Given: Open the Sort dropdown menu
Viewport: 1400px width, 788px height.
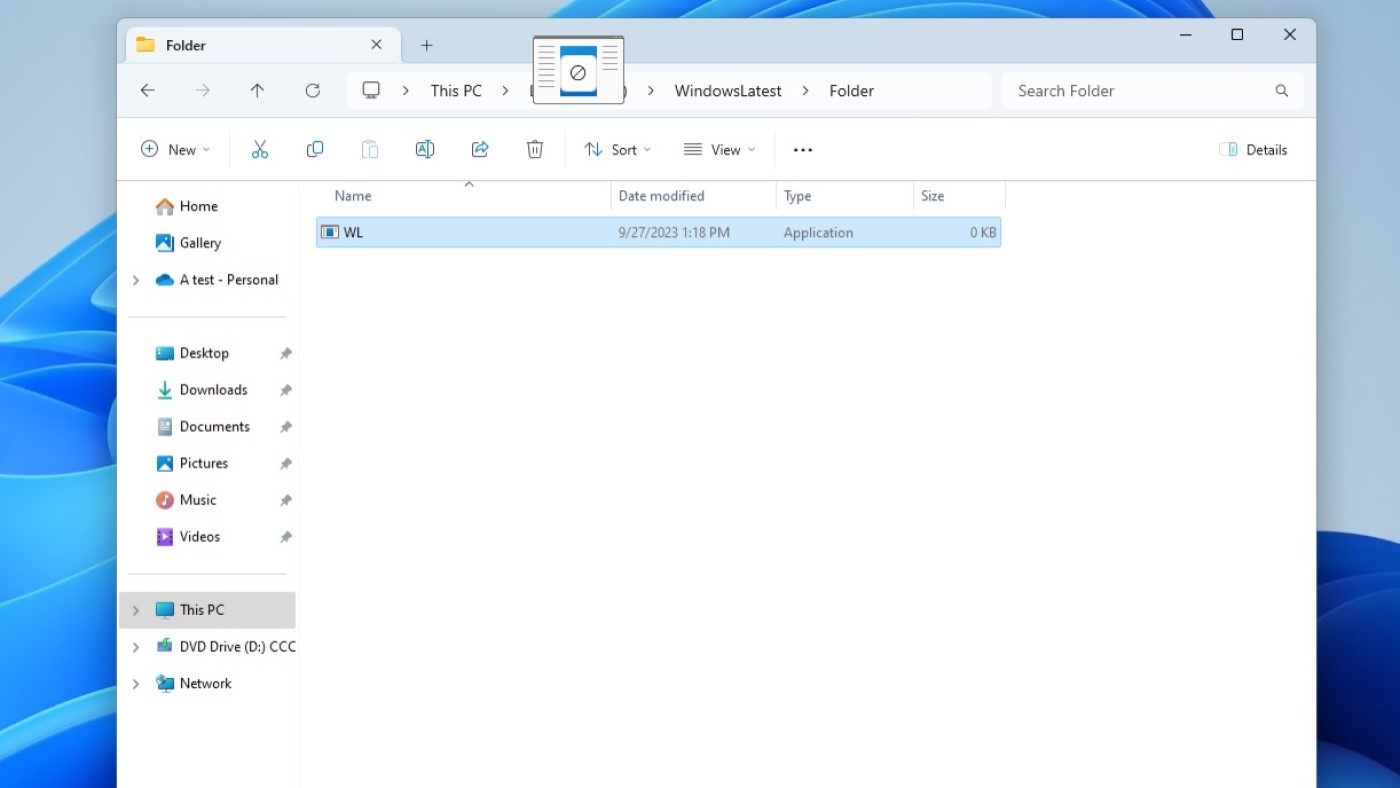Looking at the screenshot, I should click(x=617, y=149).
